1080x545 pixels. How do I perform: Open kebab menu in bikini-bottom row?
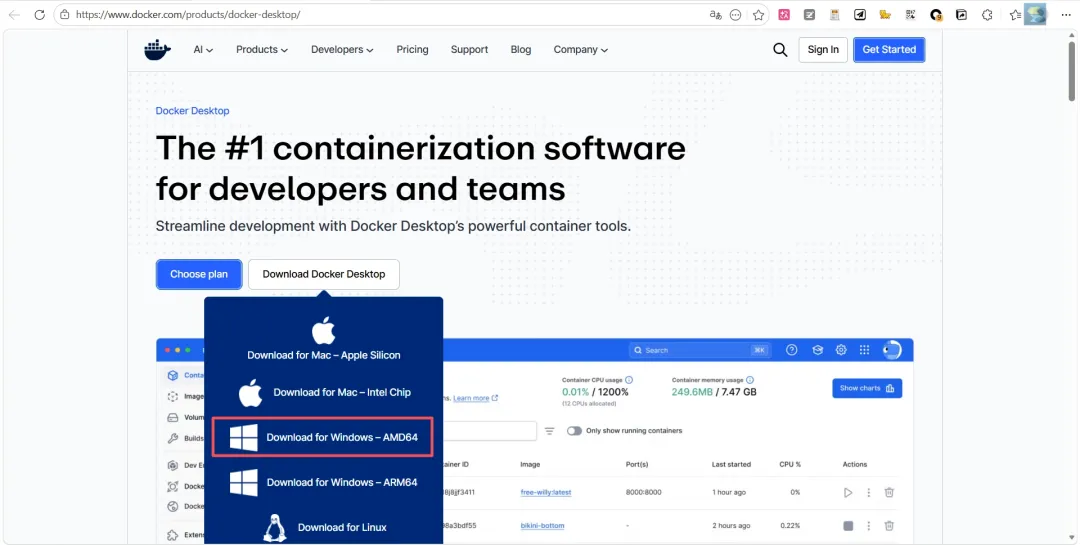(x=869, y=526)
